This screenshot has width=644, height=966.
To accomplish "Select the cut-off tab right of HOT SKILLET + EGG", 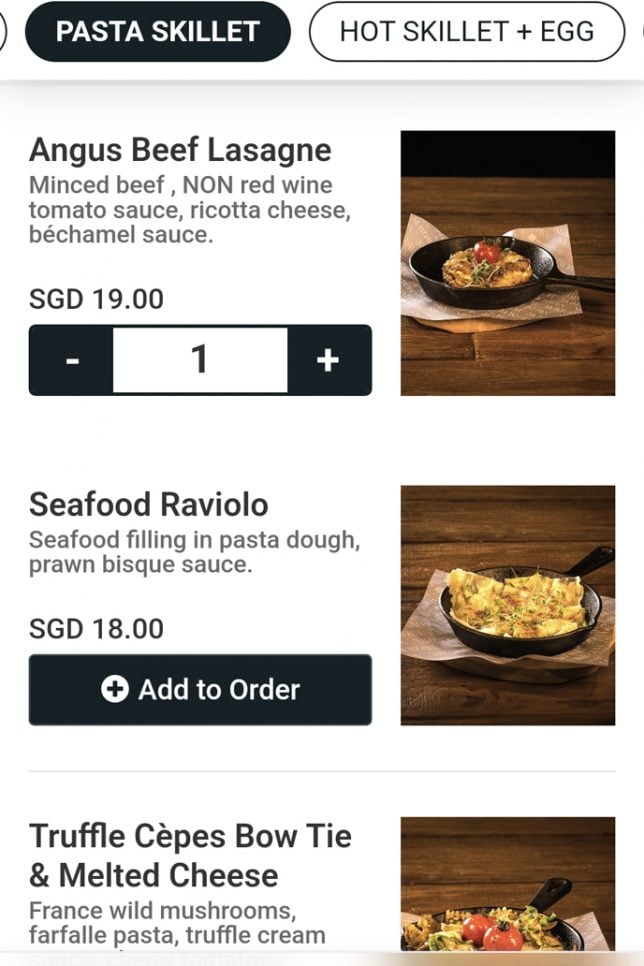I will [639, 32].
